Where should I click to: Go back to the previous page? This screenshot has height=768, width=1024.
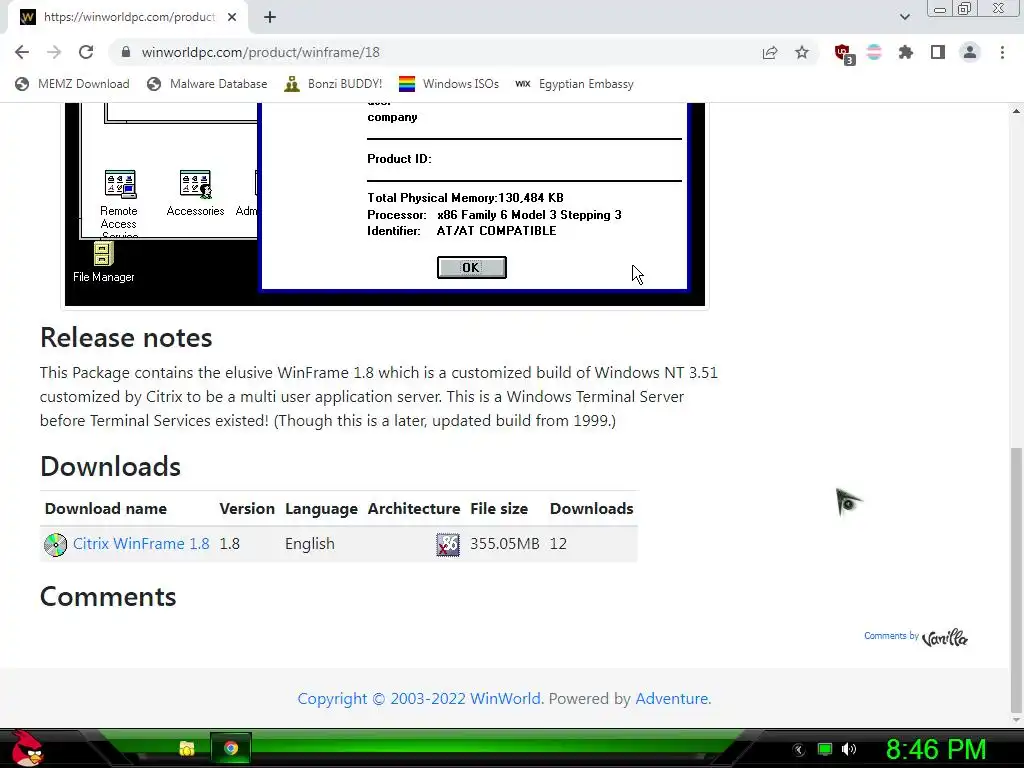pyautogui.click(x=22, y=52)
